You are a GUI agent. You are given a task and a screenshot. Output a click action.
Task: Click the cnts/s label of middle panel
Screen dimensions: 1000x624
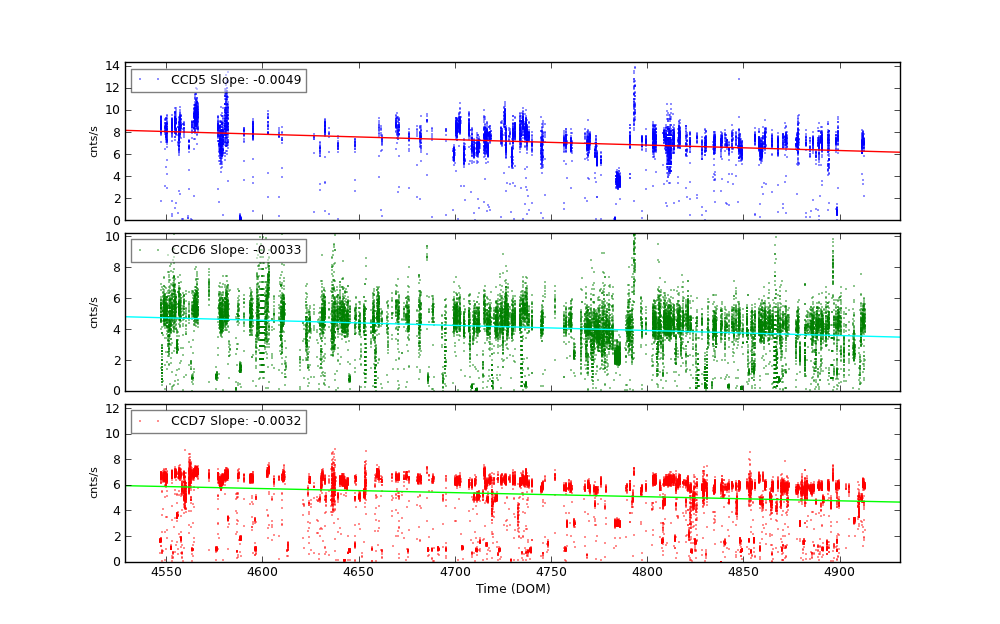tap(94, 312)
